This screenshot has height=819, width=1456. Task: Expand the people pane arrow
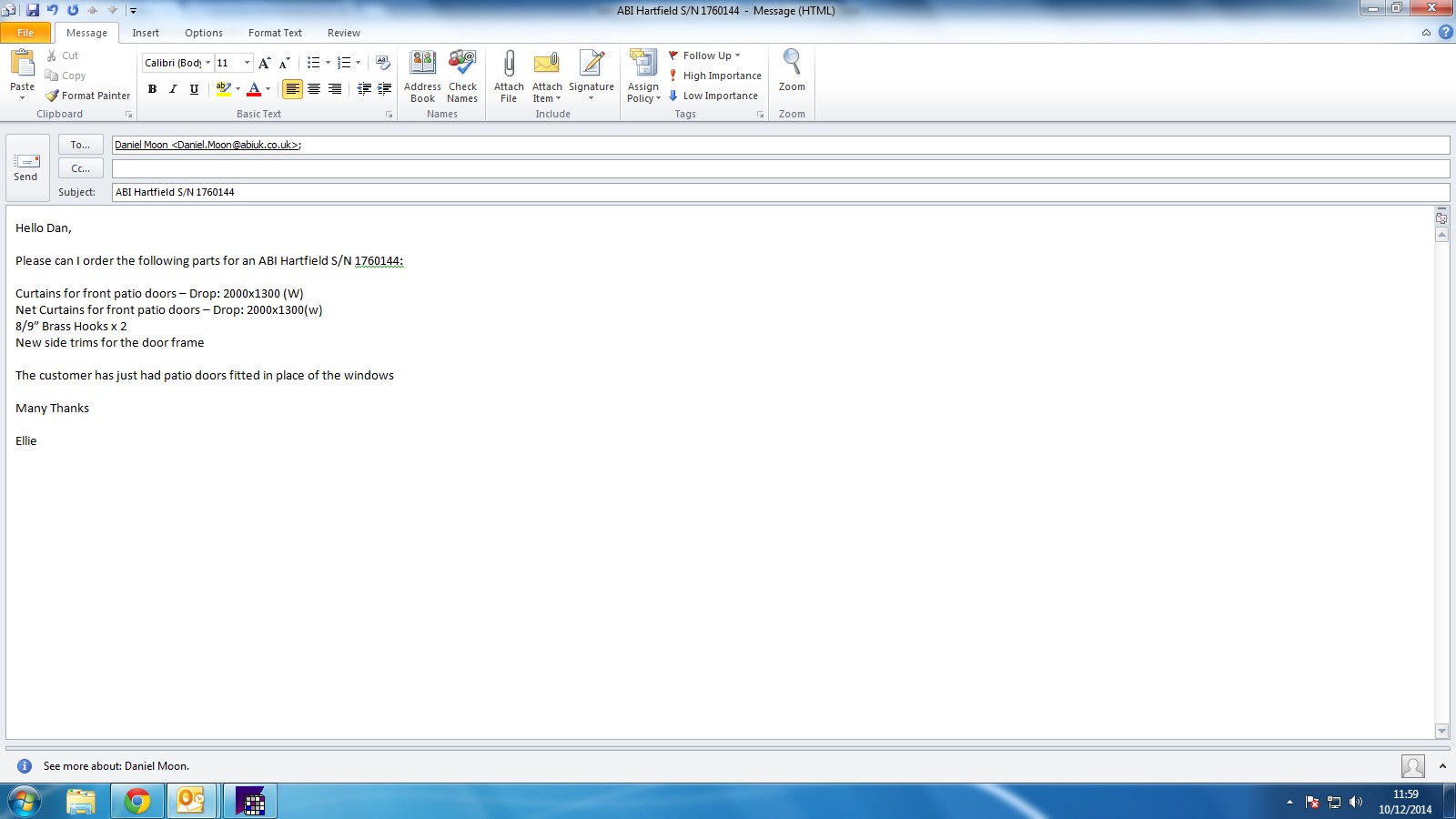[x=1442, y=766]
